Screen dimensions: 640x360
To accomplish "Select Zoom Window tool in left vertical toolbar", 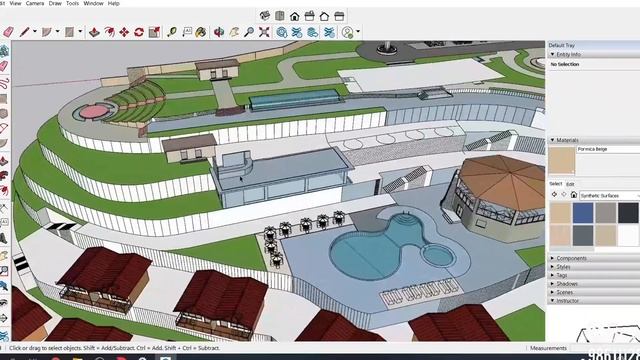I will (4, 271).
